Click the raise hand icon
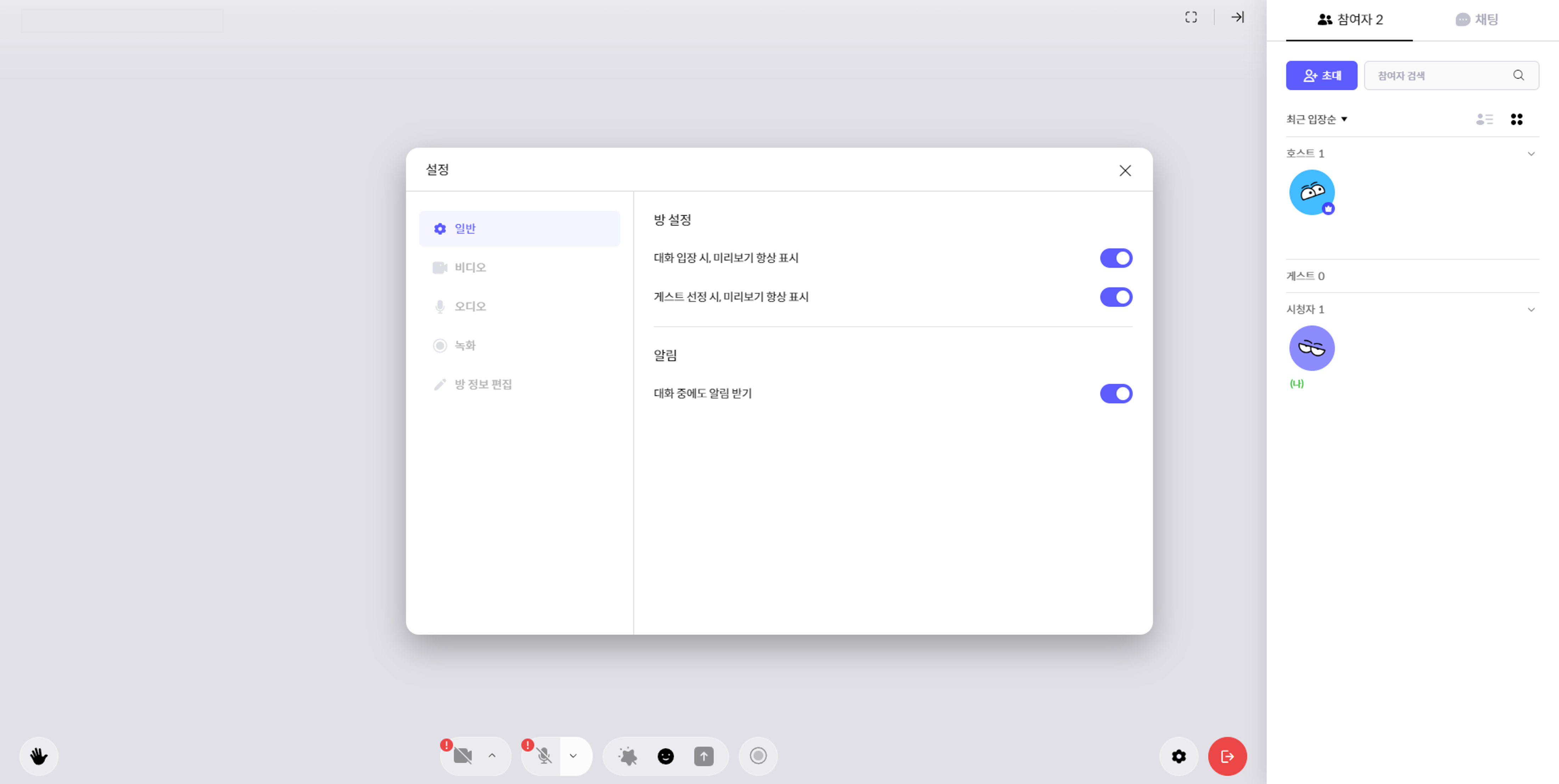 [x=39, y=756]
